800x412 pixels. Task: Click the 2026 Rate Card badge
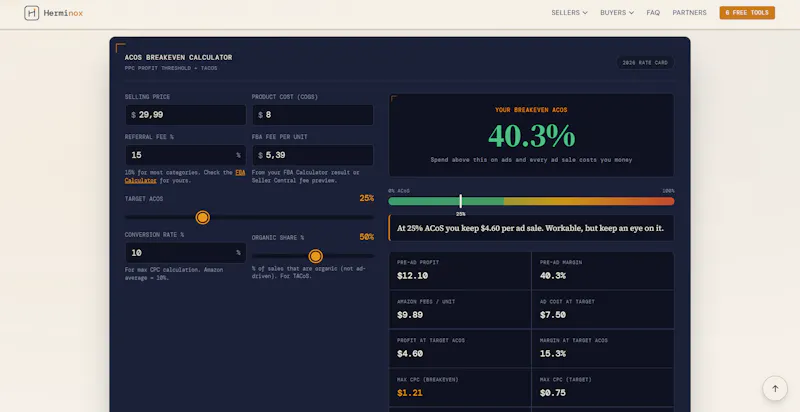pyautogui.click(x=645, y=63)
